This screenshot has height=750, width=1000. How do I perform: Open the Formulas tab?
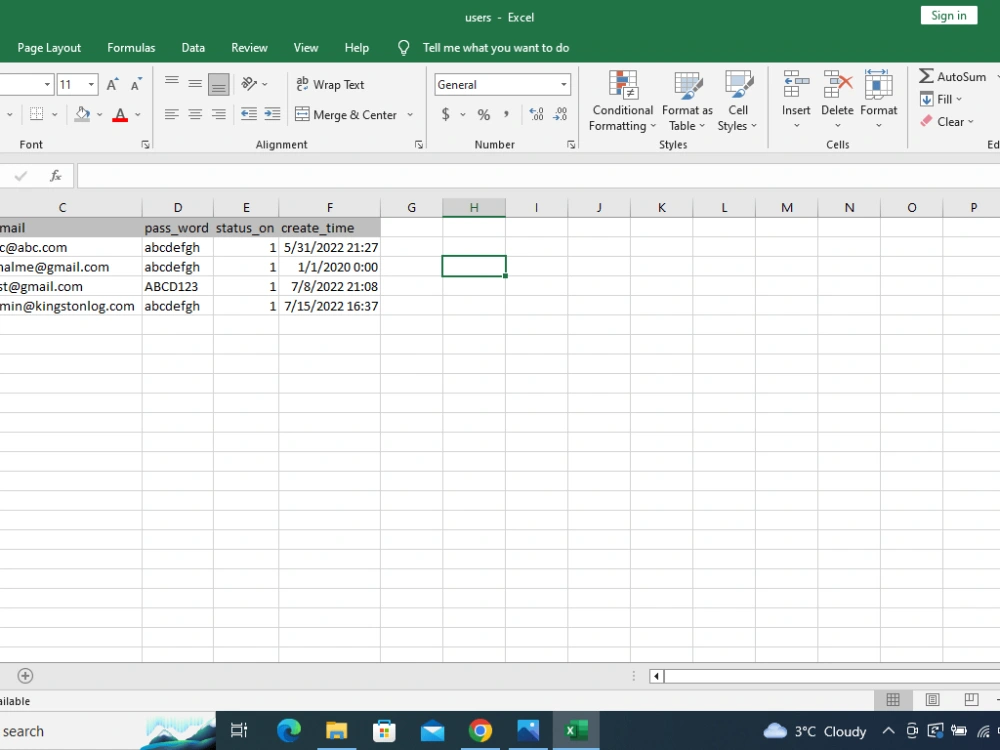[x=131, y=48]
